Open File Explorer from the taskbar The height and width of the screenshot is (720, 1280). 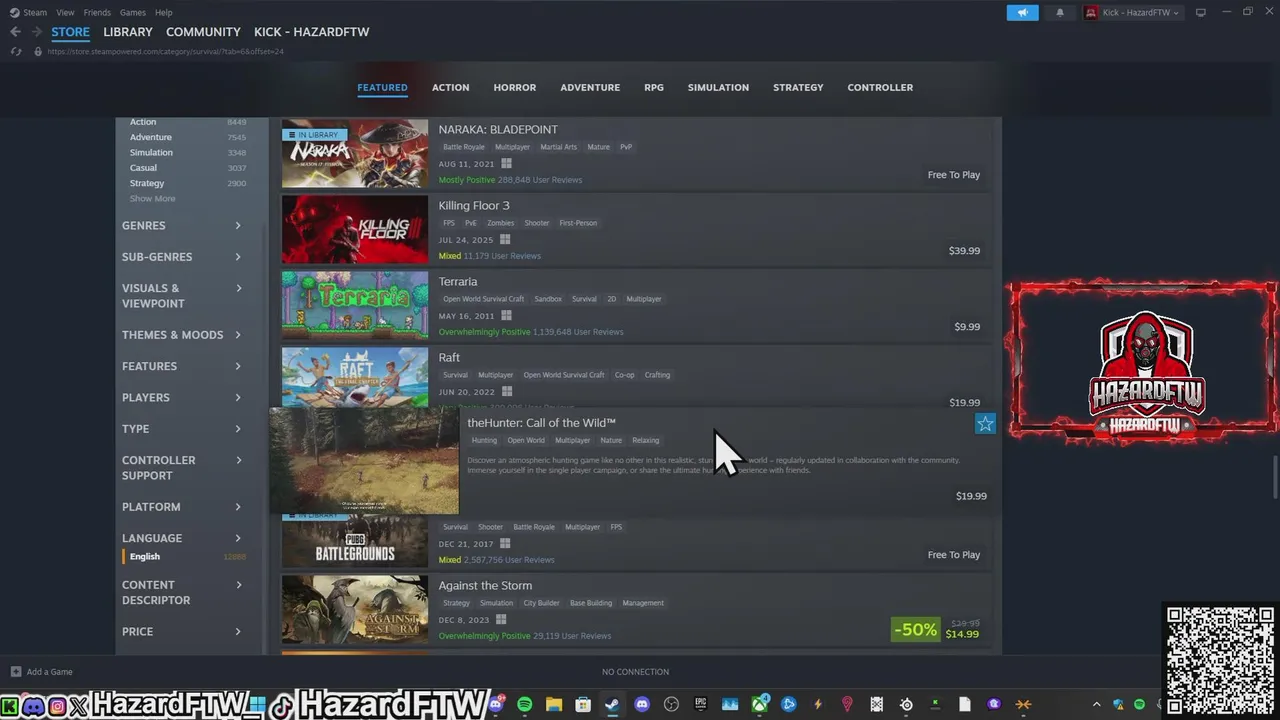(554, 705)
